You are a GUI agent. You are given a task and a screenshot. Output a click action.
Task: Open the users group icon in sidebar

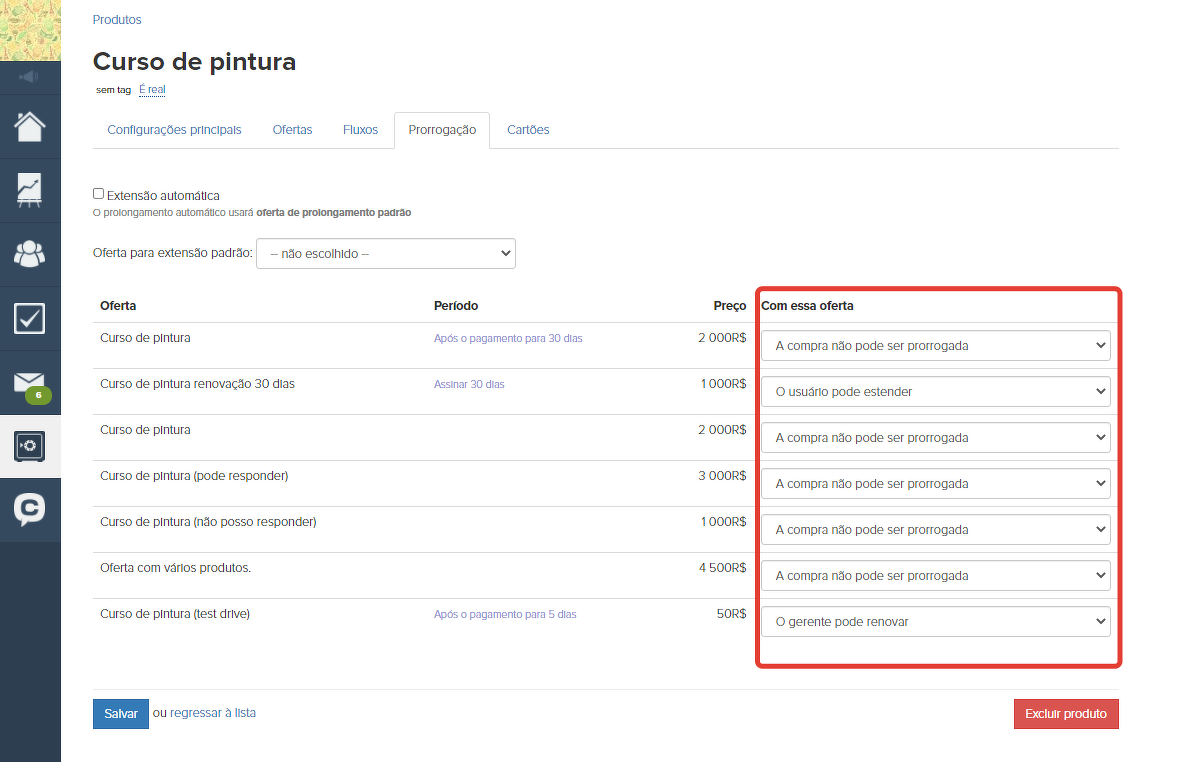pyautogui.click(x=30, y=254)
